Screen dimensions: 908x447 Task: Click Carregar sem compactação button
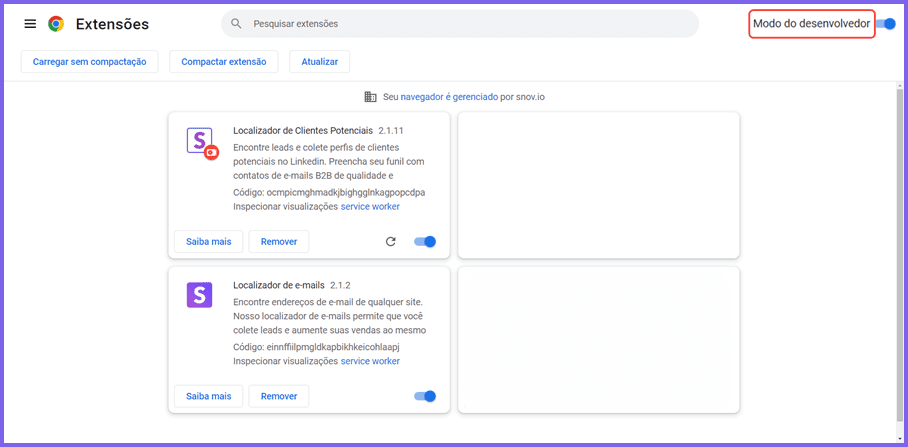pyautogui.click(x=89, y=62)
